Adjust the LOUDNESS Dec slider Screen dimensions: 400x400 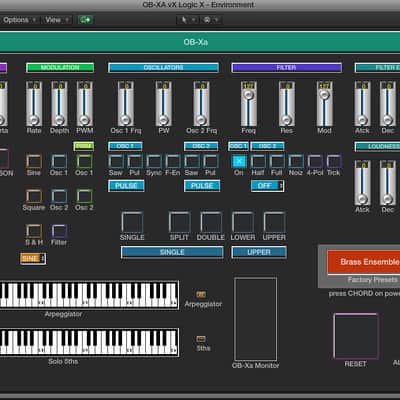pos(388,183)
